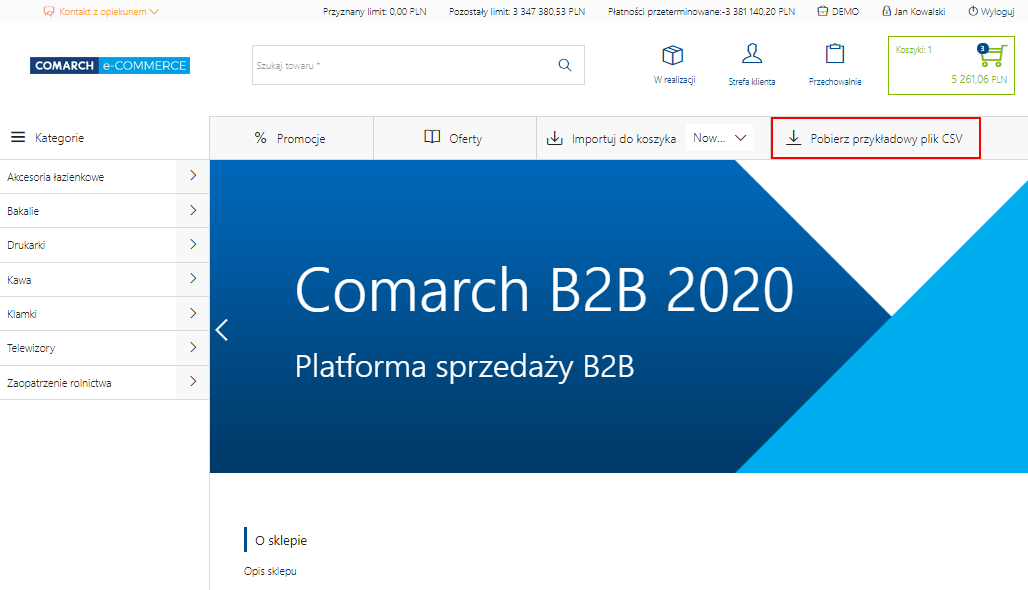The image size is (1028, 590).
Task: Click the open book icon for Oferty
Action: (x=432, y=136)
